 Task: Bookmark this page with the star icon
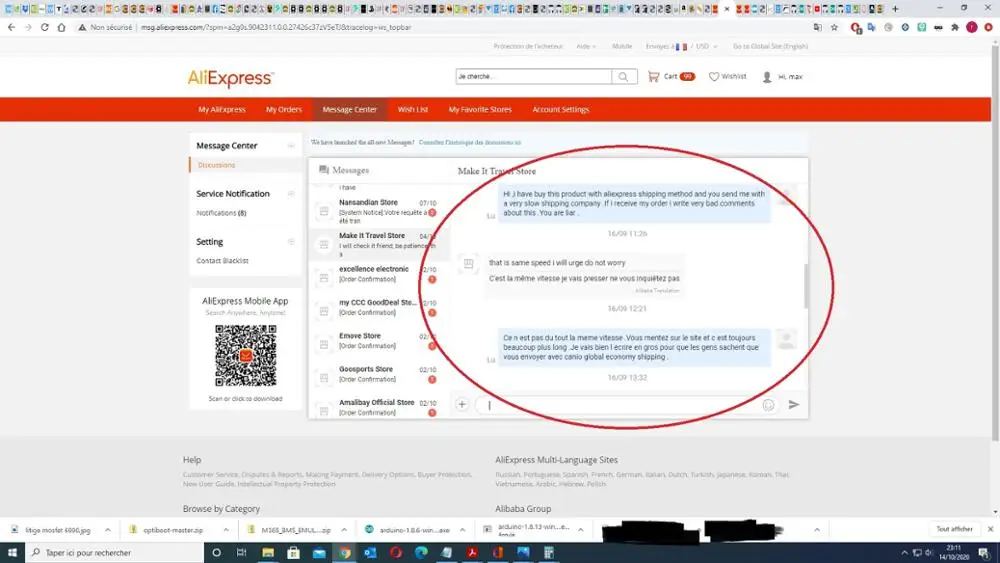point(834,27)
